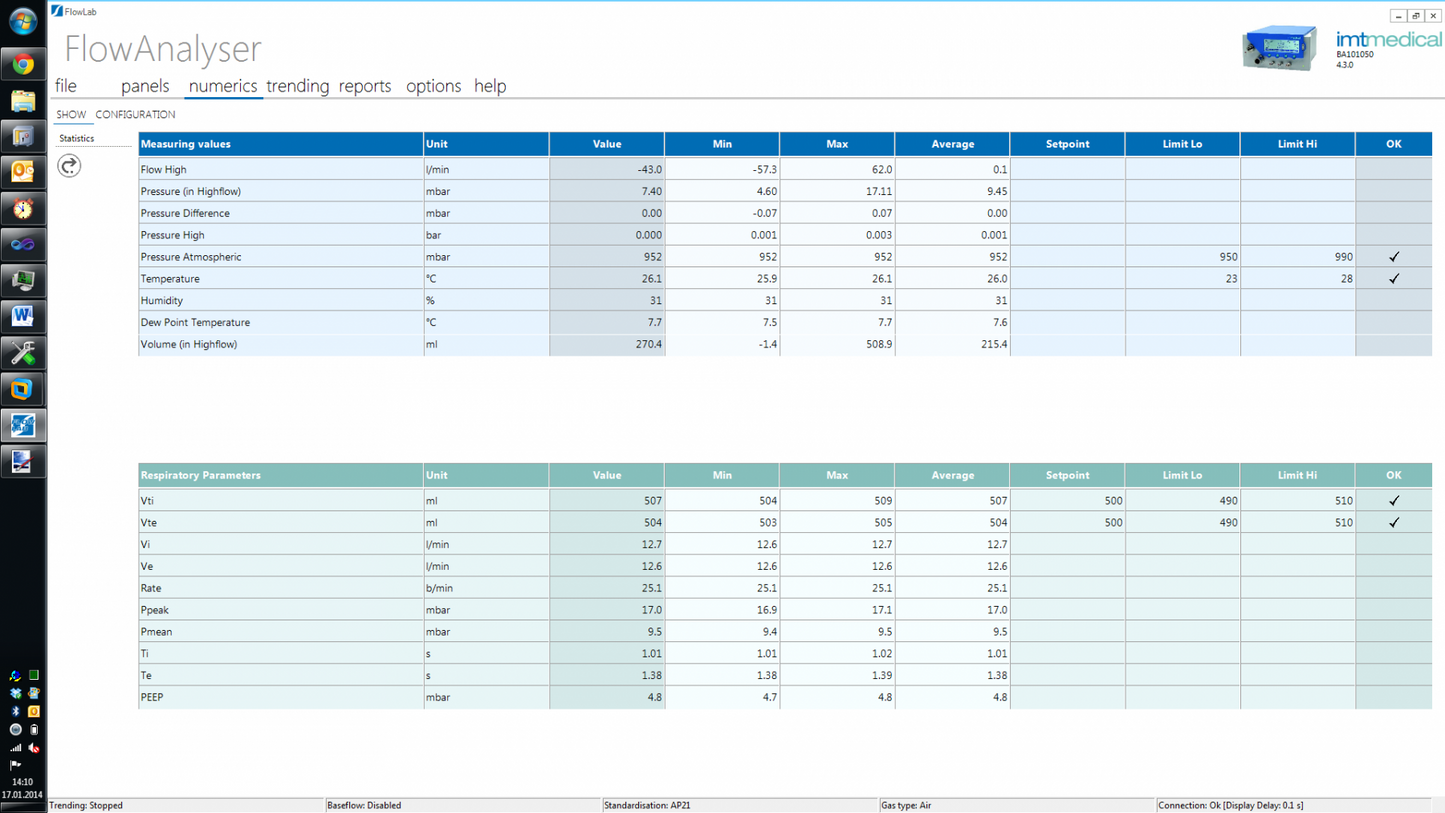Image resolution: width=1445 pixels, height=813 pixels.
Task: Click the reset statistics circular arrow icon
Action: (68, 166)
